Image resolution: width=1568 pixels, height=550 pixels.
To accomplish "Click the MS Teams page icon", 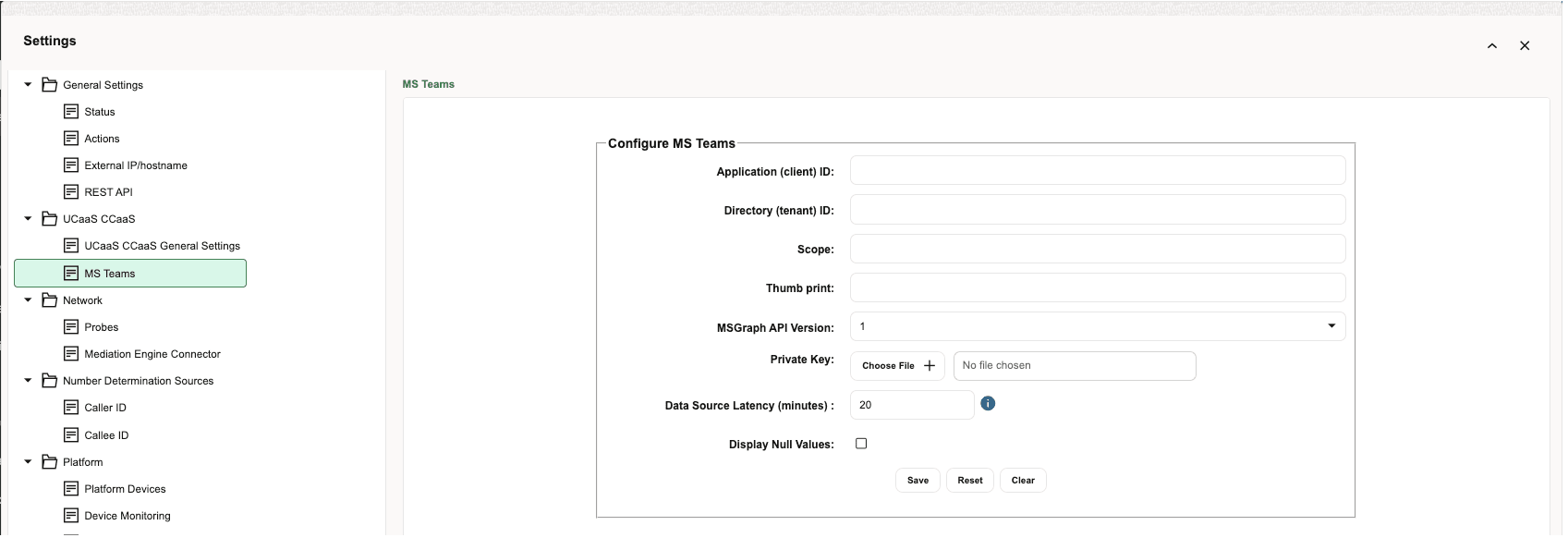I will pos(71,273).
